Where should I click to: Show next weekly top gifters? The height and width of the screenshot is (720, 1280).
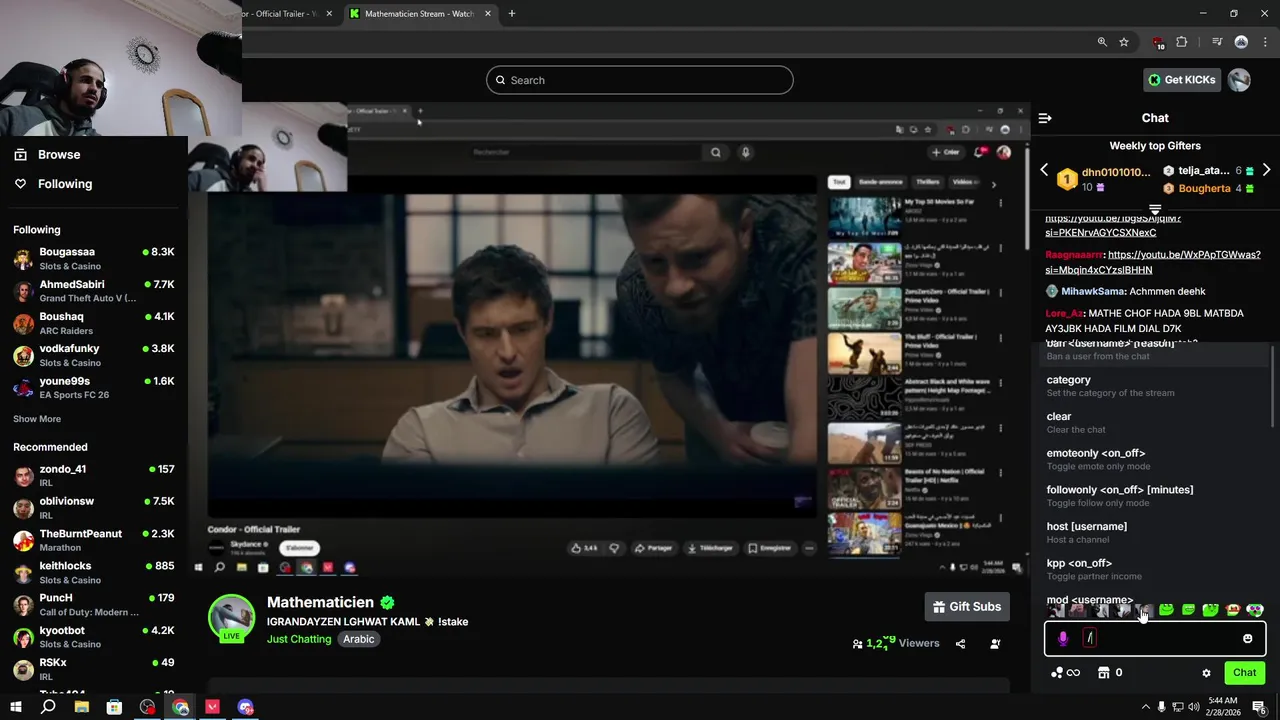coord(1266,170)
